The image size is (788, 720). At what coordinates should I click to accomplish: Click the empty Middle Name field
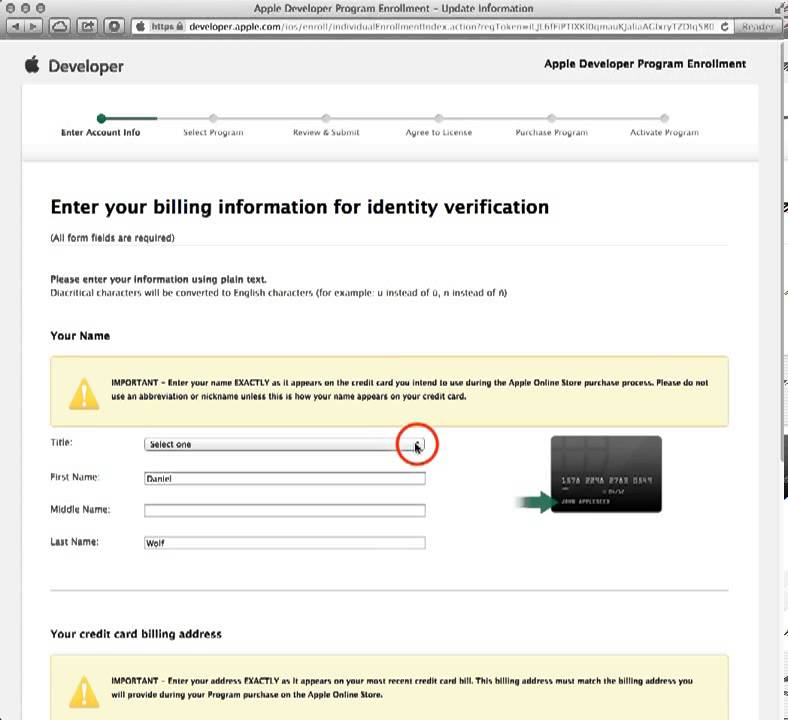coord(284,510)
